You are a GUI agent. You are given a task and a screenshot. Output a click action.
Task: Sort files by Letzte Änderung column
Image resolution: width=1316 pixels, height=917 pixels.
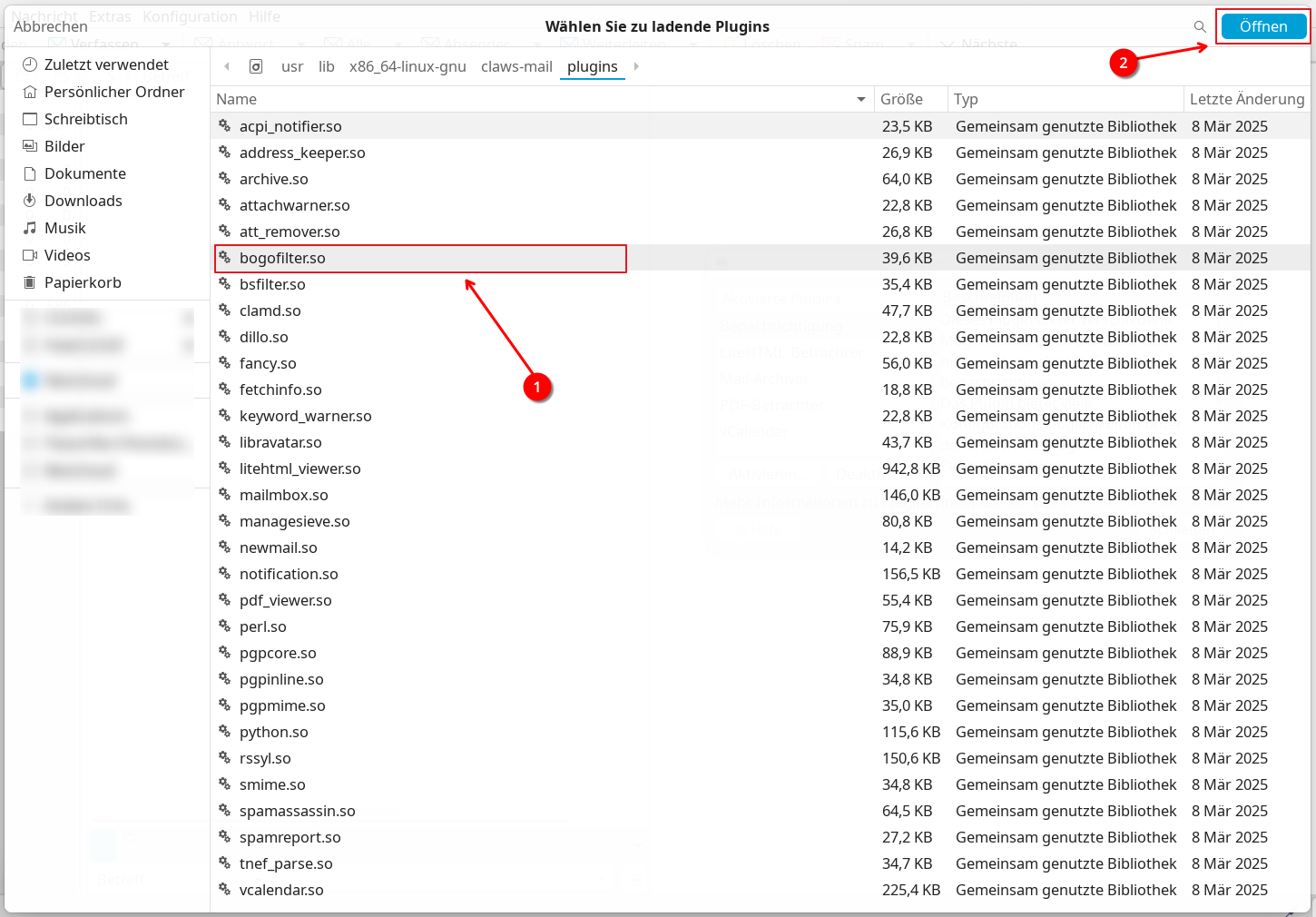click(1246, 99)
